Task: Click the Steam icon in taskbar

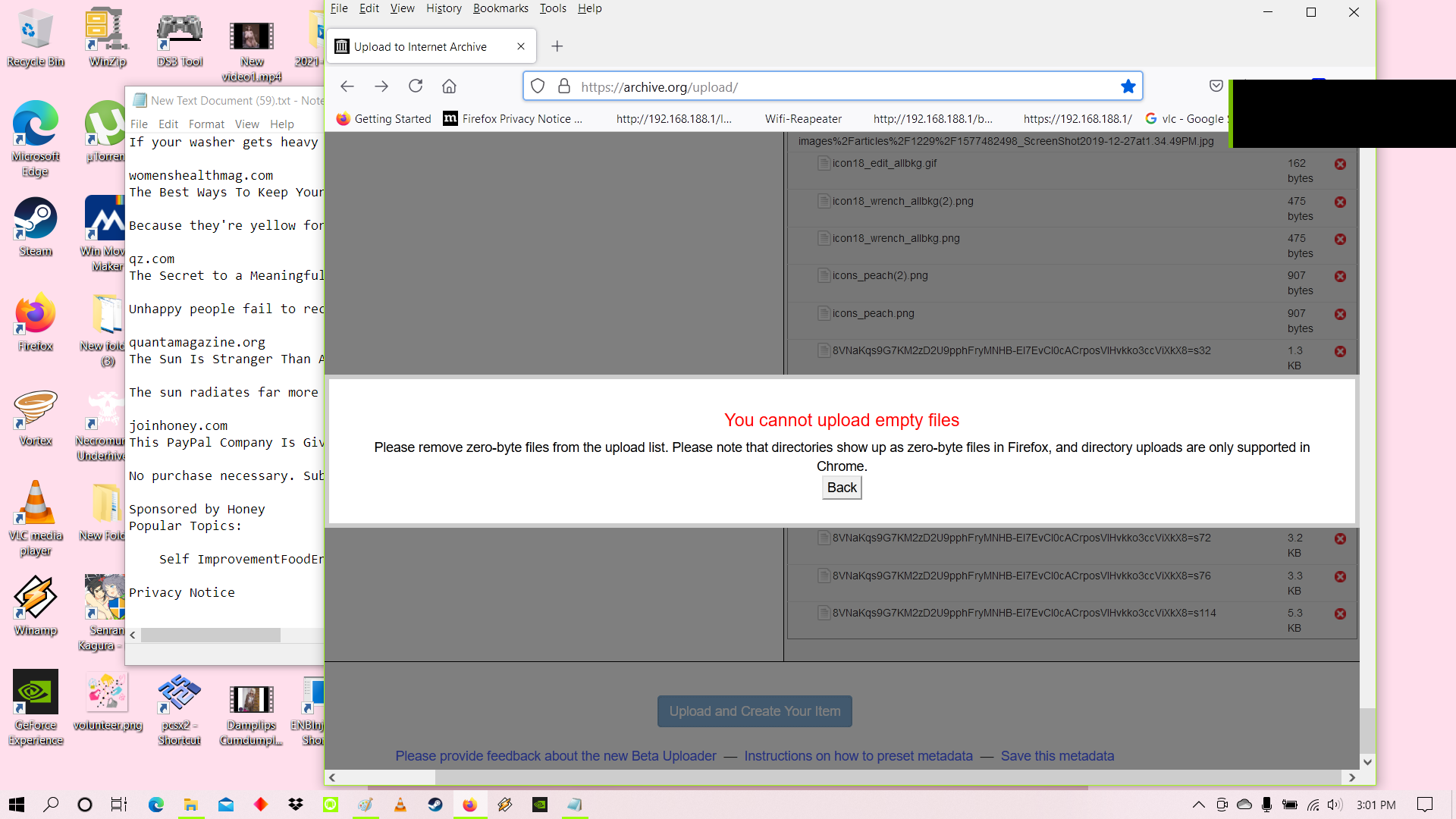Action: coord(435,805)
